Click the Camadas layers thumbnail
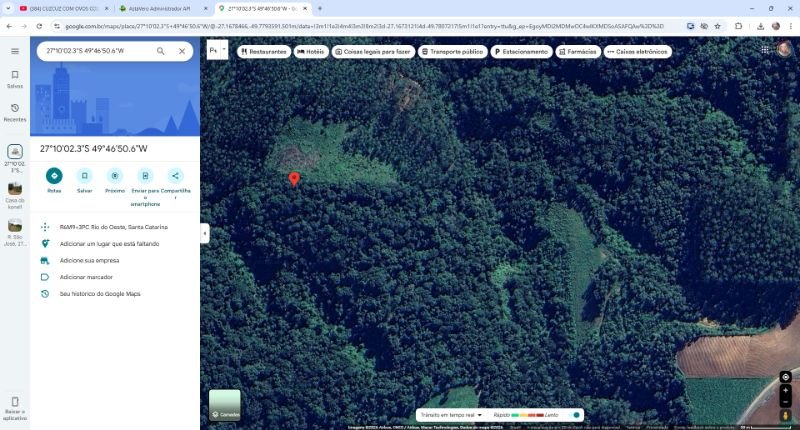This screenshot has width=800, height=430. pos(224,404)
